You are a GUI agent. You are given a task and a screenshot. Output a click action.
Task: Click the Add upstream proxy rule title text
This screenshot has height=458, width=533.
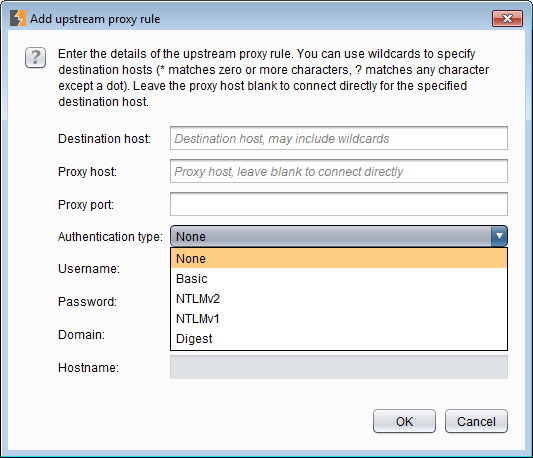pyautogui.click(x=95, y=19)
